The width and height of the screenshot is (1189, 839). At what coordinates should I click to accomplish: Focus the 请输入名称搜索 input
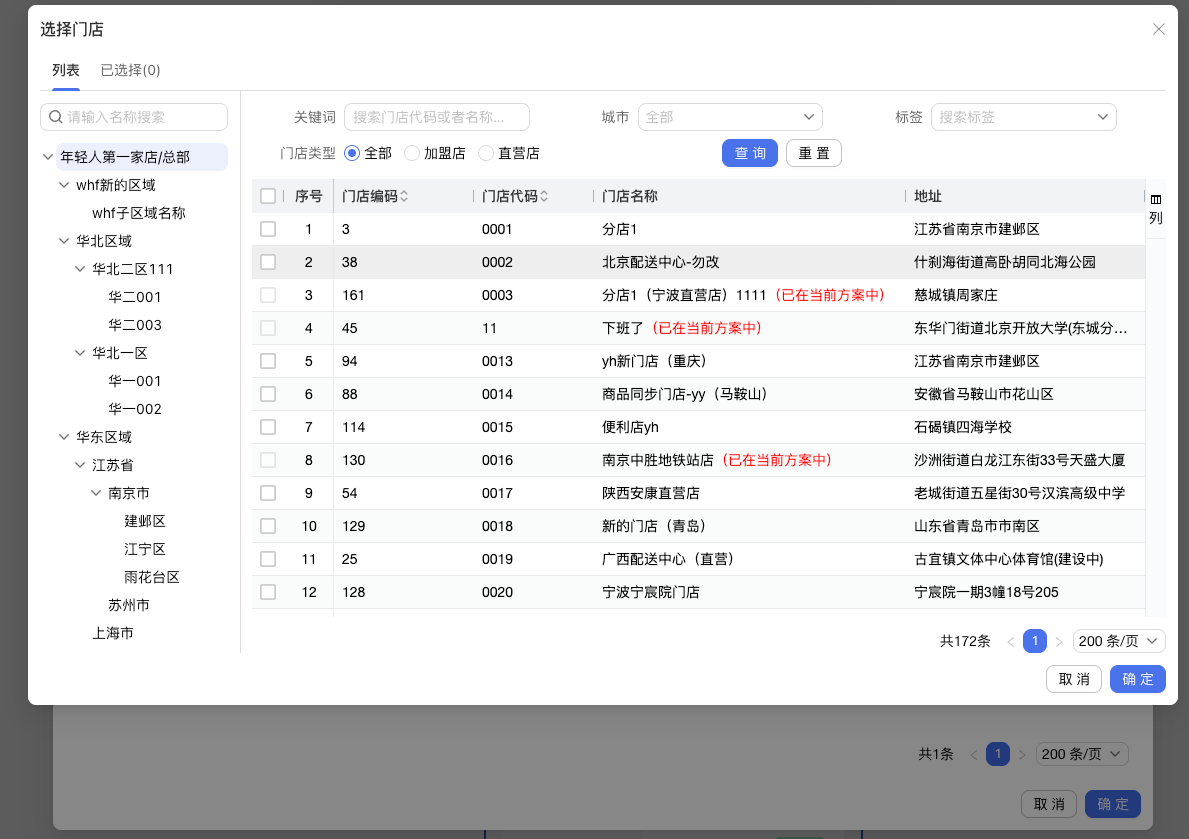[x=134, y=117]
